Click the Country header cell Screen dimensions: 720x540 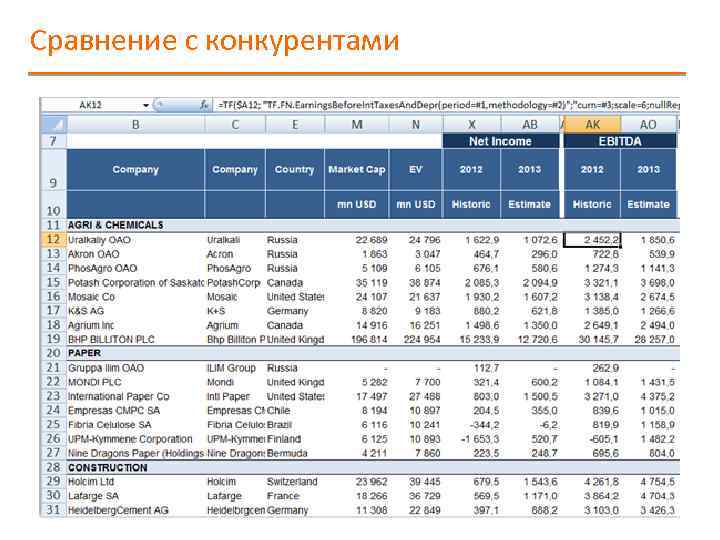295,169
